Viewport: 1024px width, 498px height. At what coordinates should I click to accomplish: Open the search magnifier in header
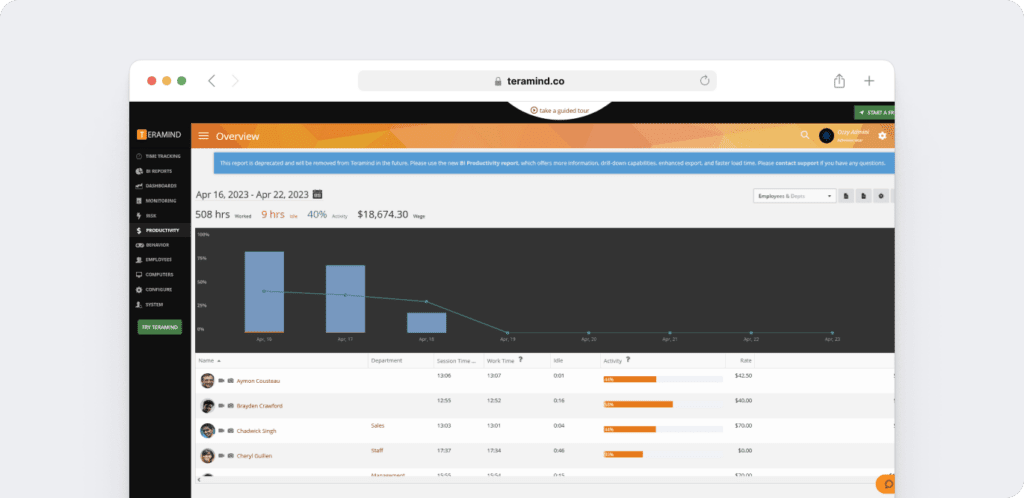click(805, 135)
